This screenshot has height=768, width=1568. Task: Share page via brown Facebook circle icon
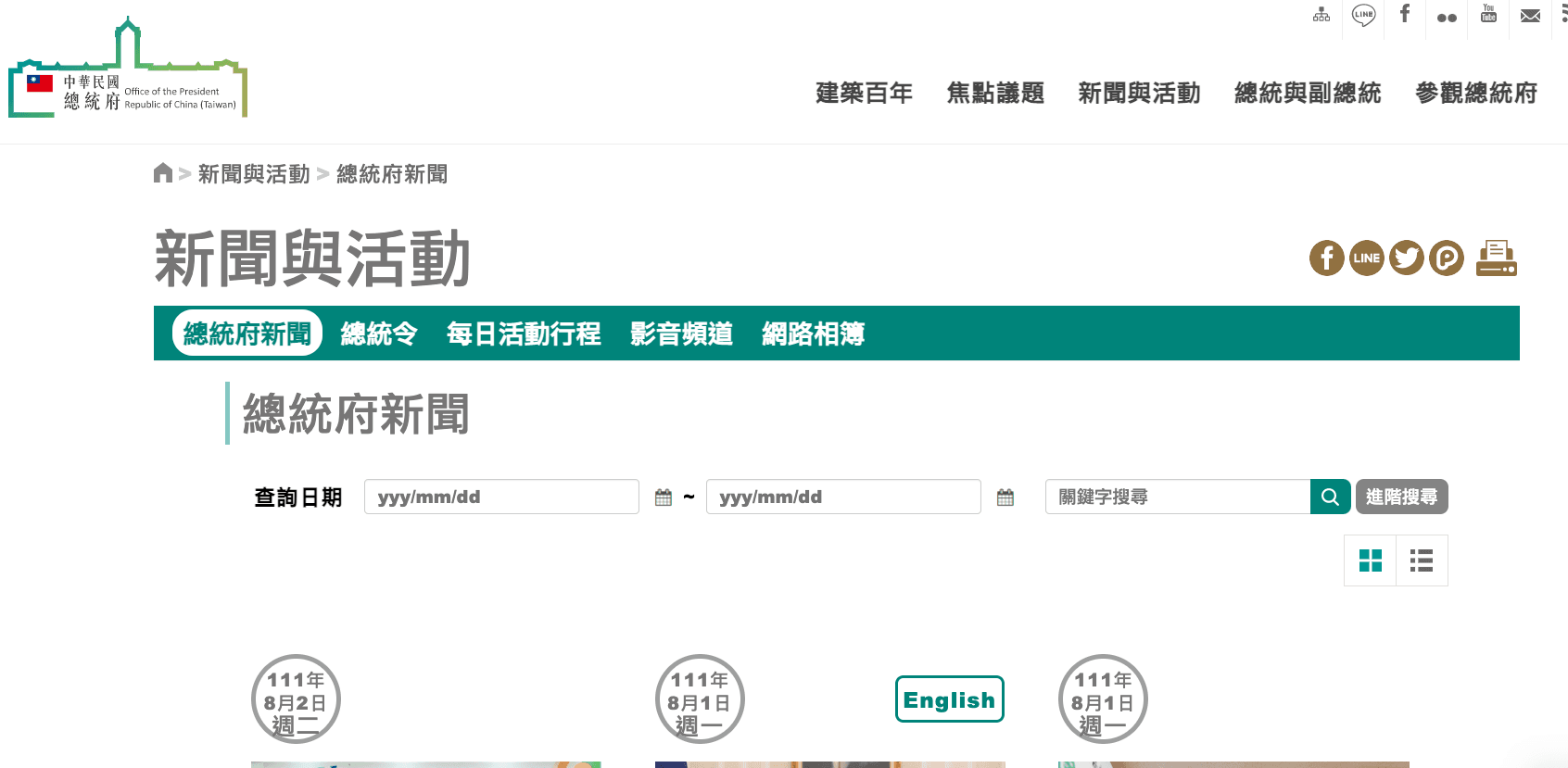[1327, 258]
